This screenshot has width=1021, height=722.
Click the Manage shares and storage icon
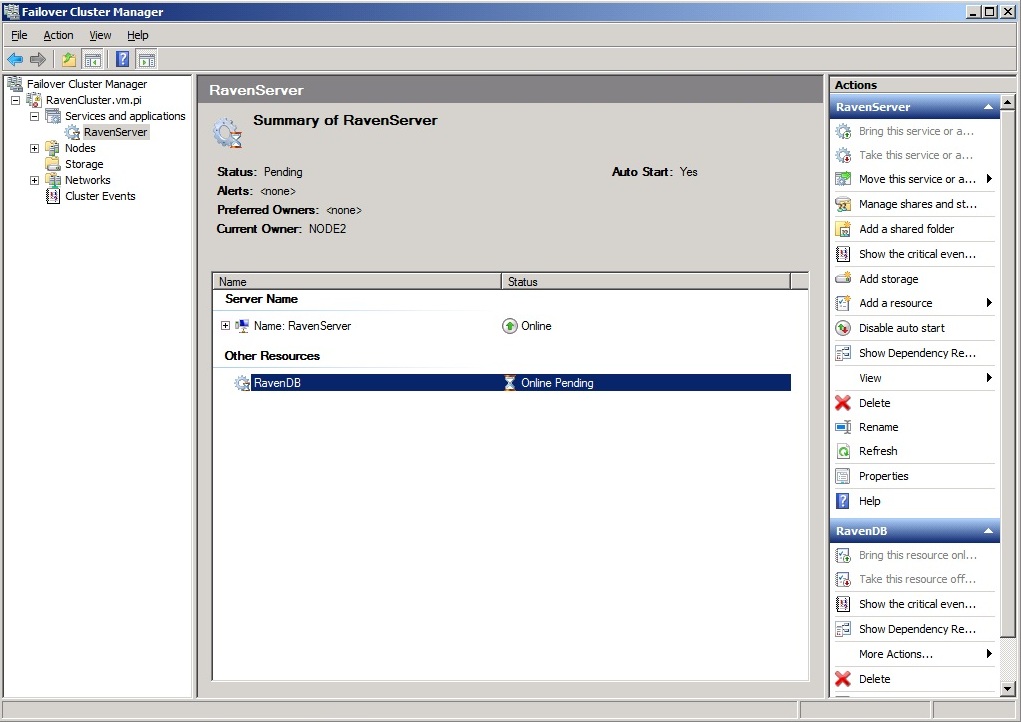843,204
